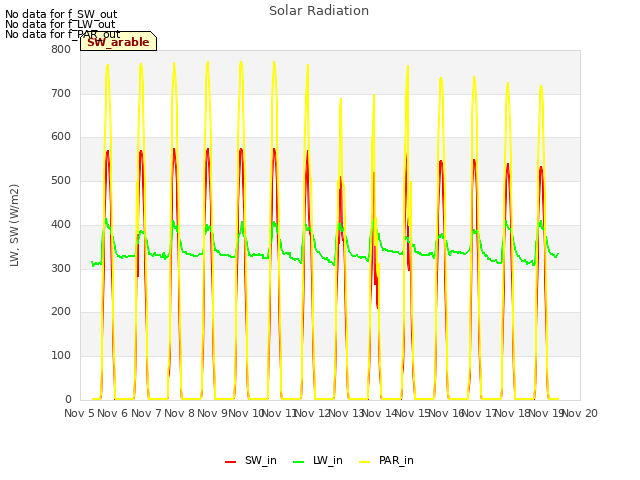Click the 'No data for f_PAR_out' message
The width and height of the screenshot is (640, 480).
pos(62,34)
